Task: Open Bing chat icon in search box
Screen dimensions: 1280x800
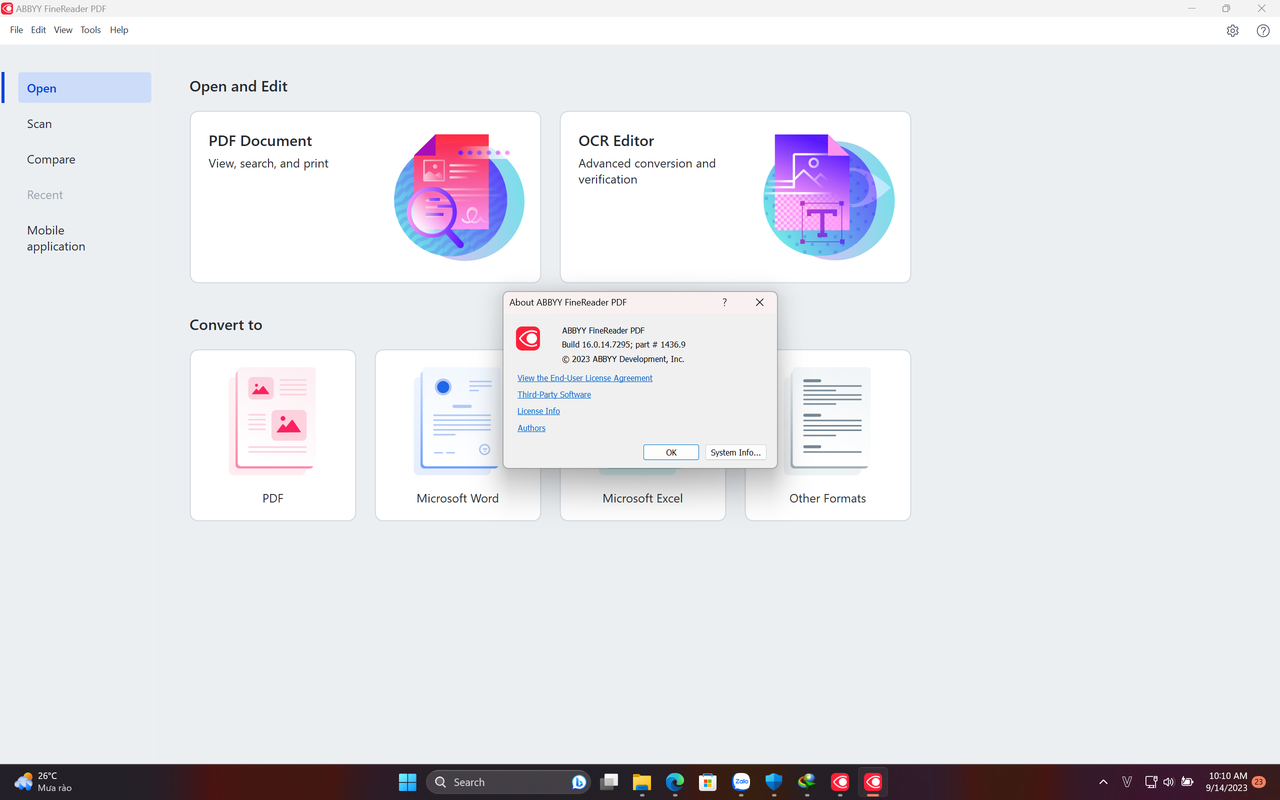Action: click(579, 782)
